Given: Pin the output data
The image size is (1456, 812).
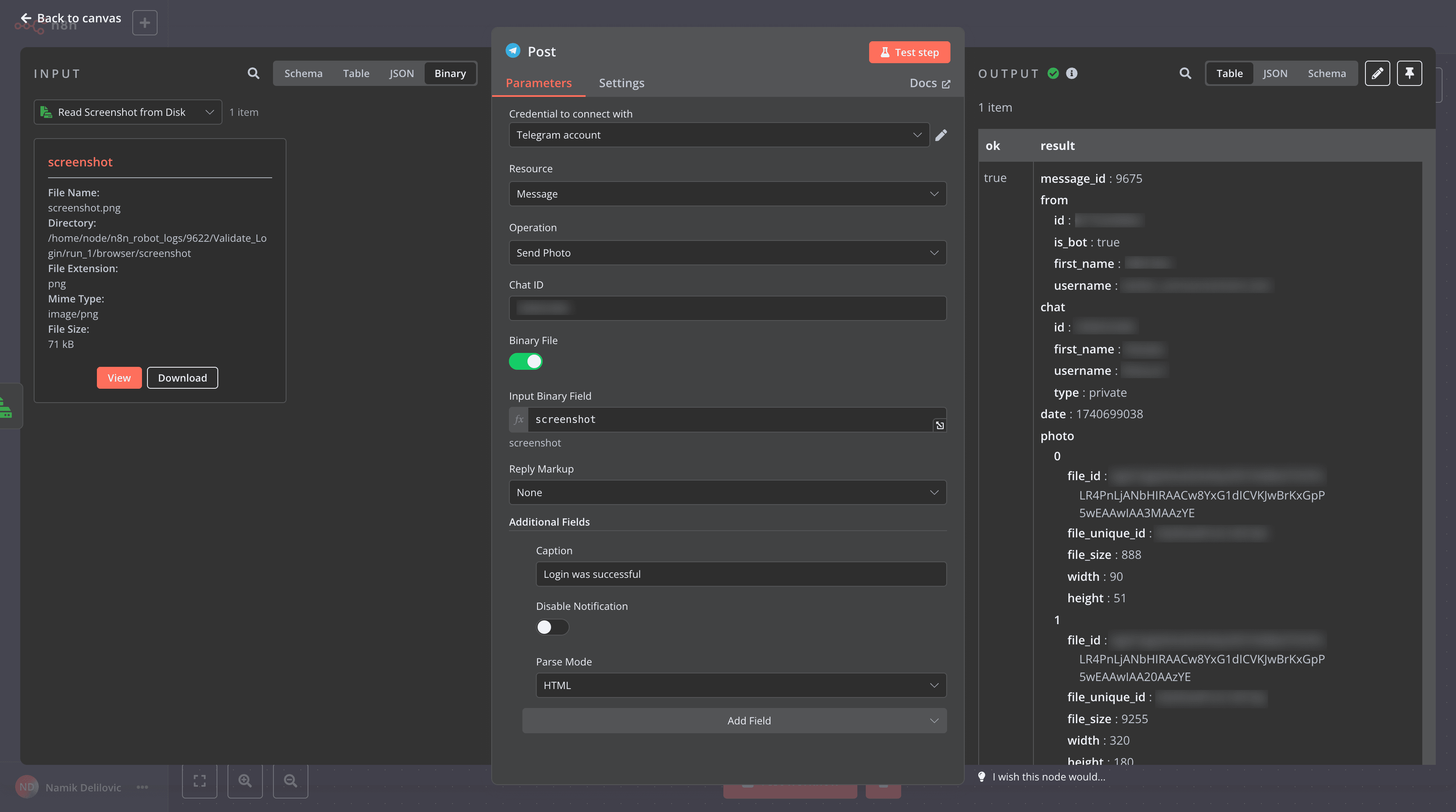Looking at the screenshot, I should click(x=1410, y=73).
